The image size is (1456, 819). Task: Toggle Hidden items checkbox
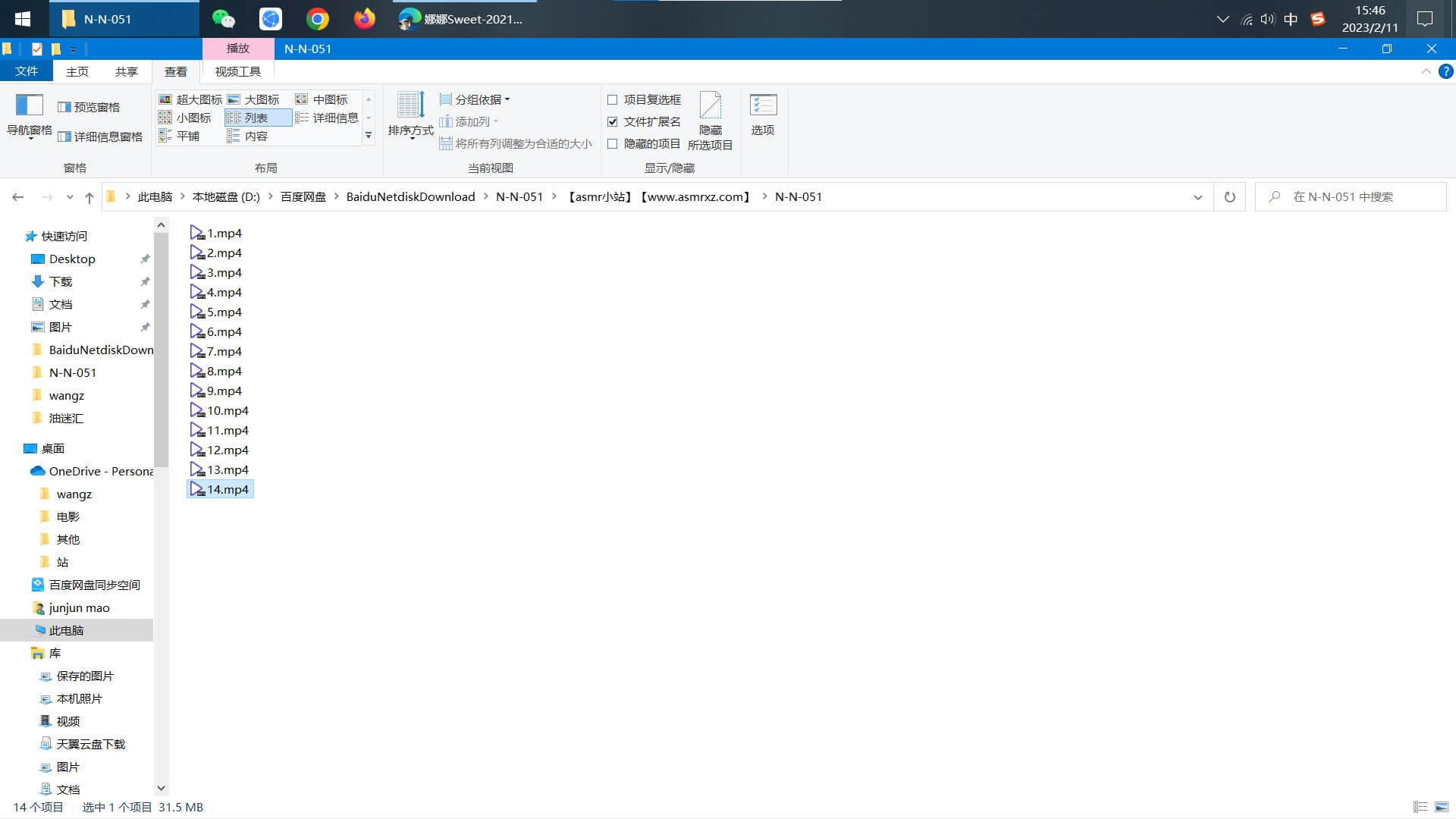click(x=613, y=143)
